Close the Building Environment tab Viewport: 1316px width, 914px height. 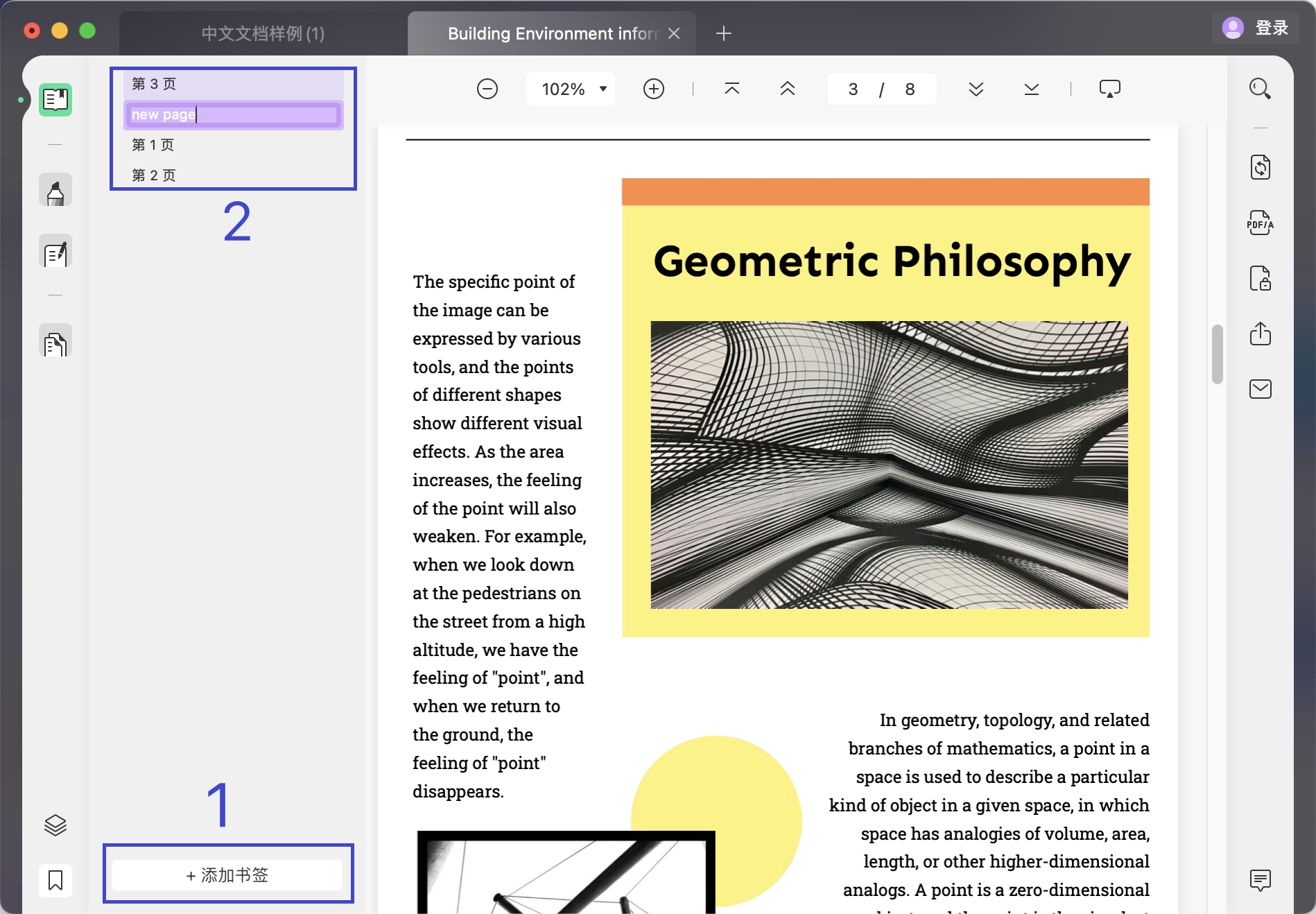tap(674, 33)
